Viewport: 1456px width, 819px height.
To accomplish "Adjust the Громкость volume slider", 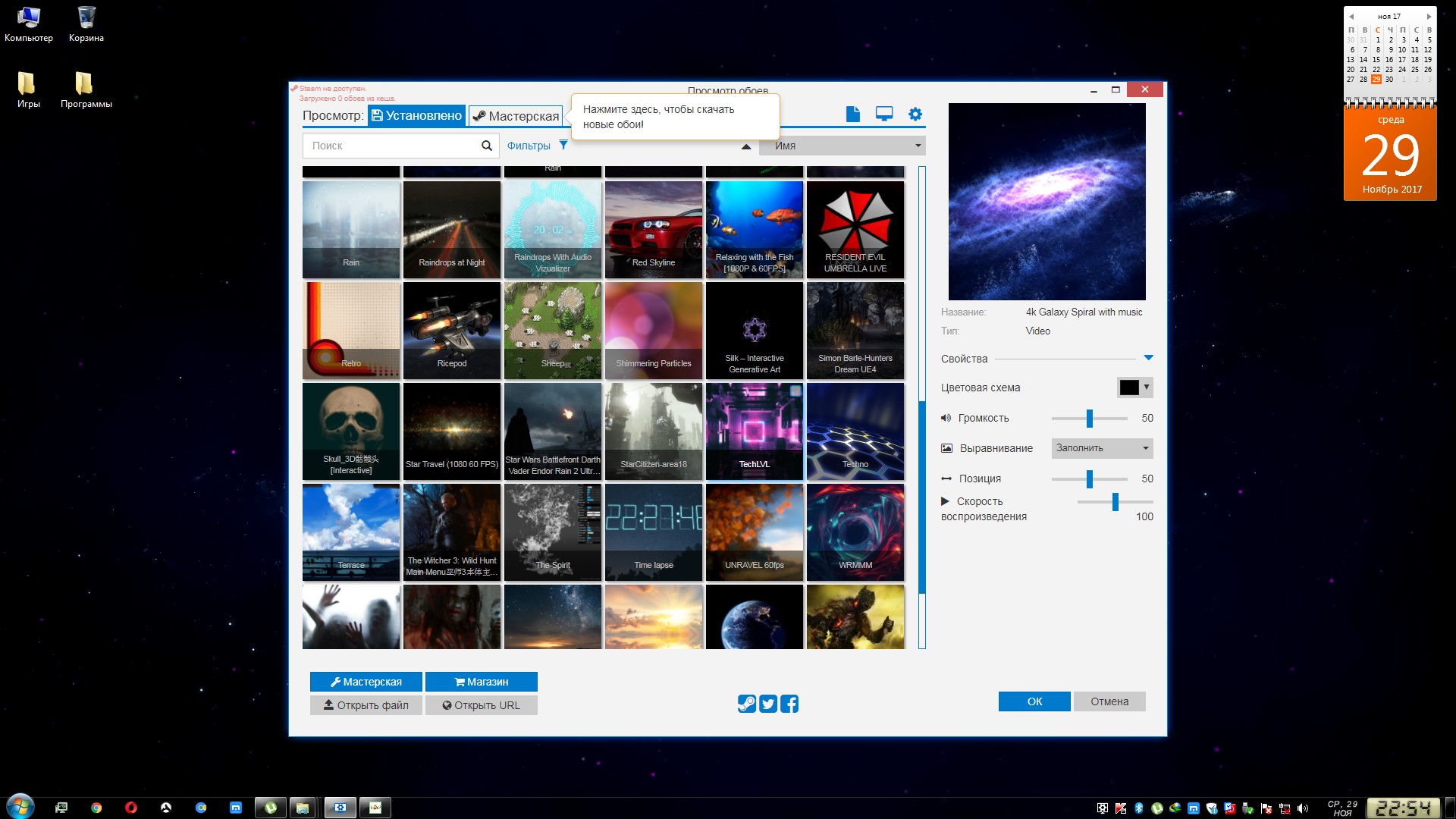I will point(1091,418).
